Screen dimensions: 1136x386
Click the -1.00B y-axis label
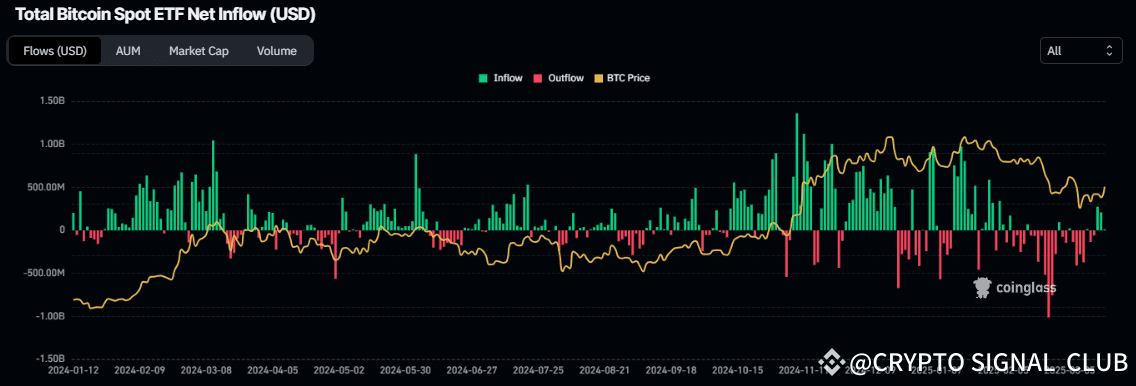tap(51, 316)
